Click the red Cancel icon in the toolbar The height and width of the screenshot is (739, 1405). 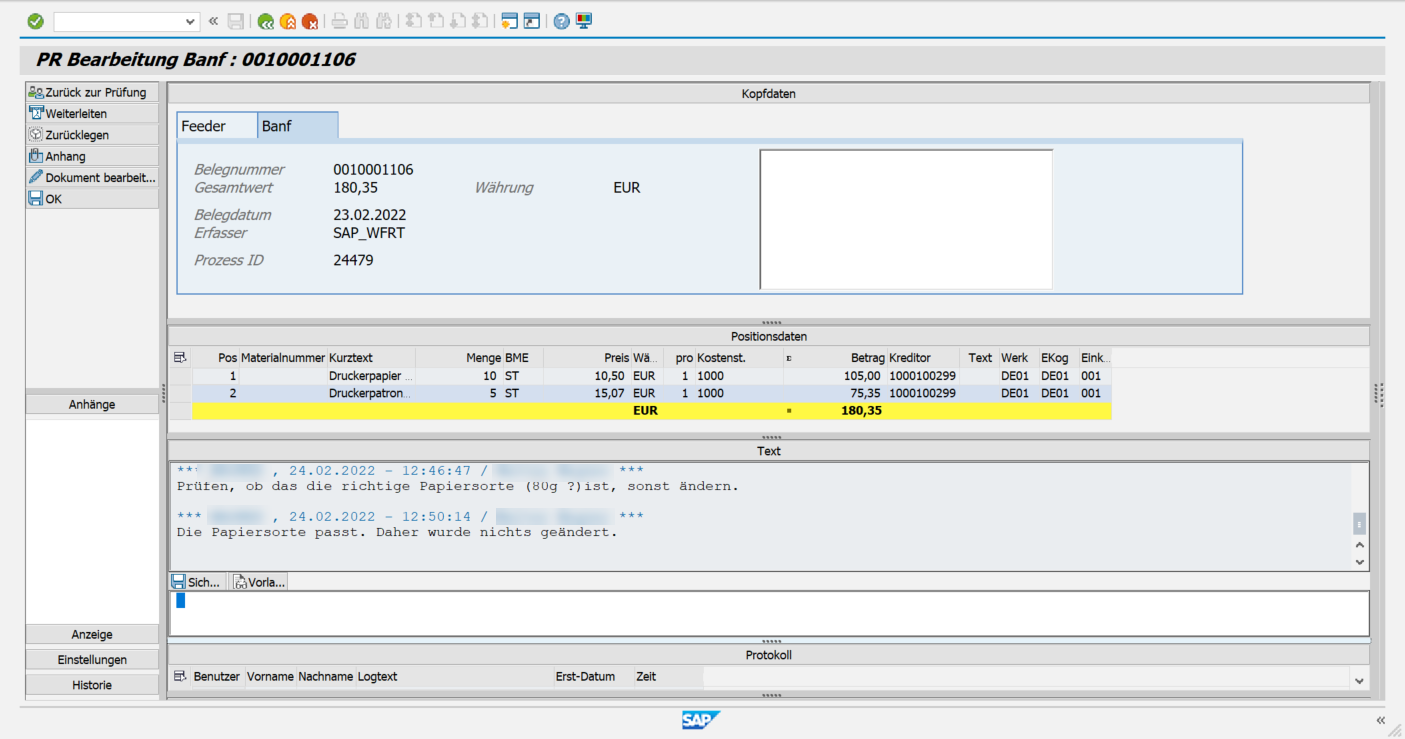312,20
